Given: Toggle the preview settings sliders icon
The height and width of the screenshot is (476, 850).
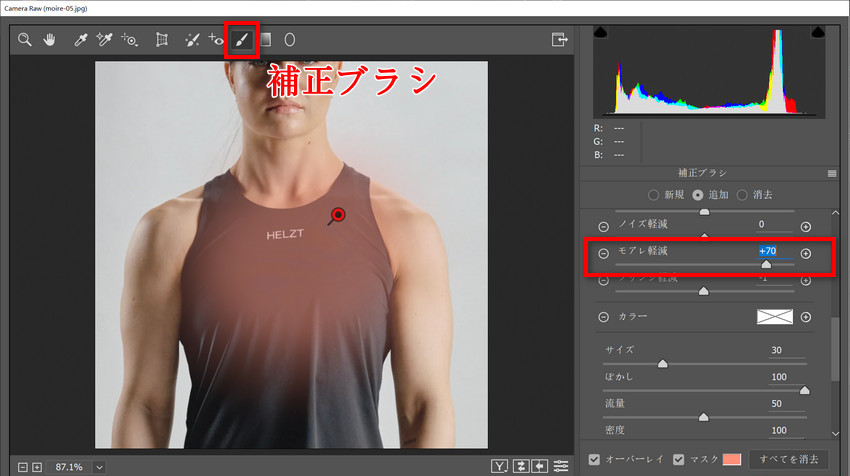Looking at the screenshot, I should point(561,466).
